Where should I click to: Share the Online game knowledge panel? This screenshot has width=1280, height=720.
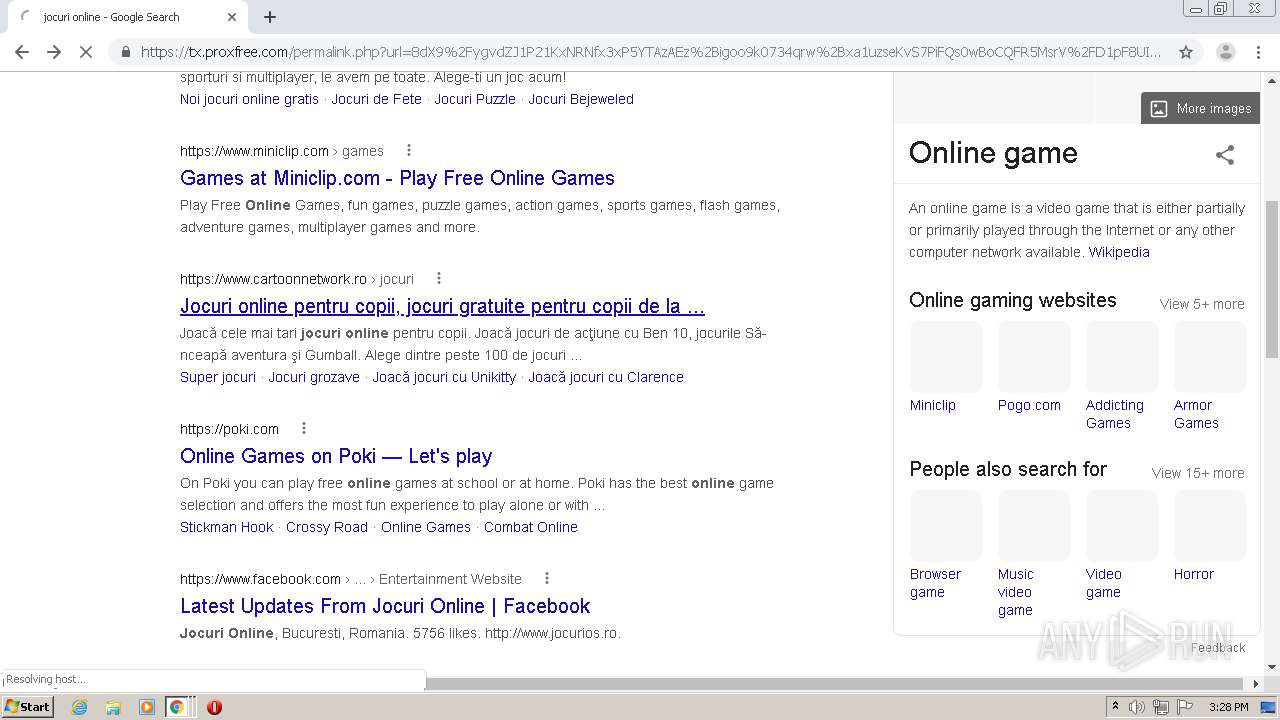1225,154
